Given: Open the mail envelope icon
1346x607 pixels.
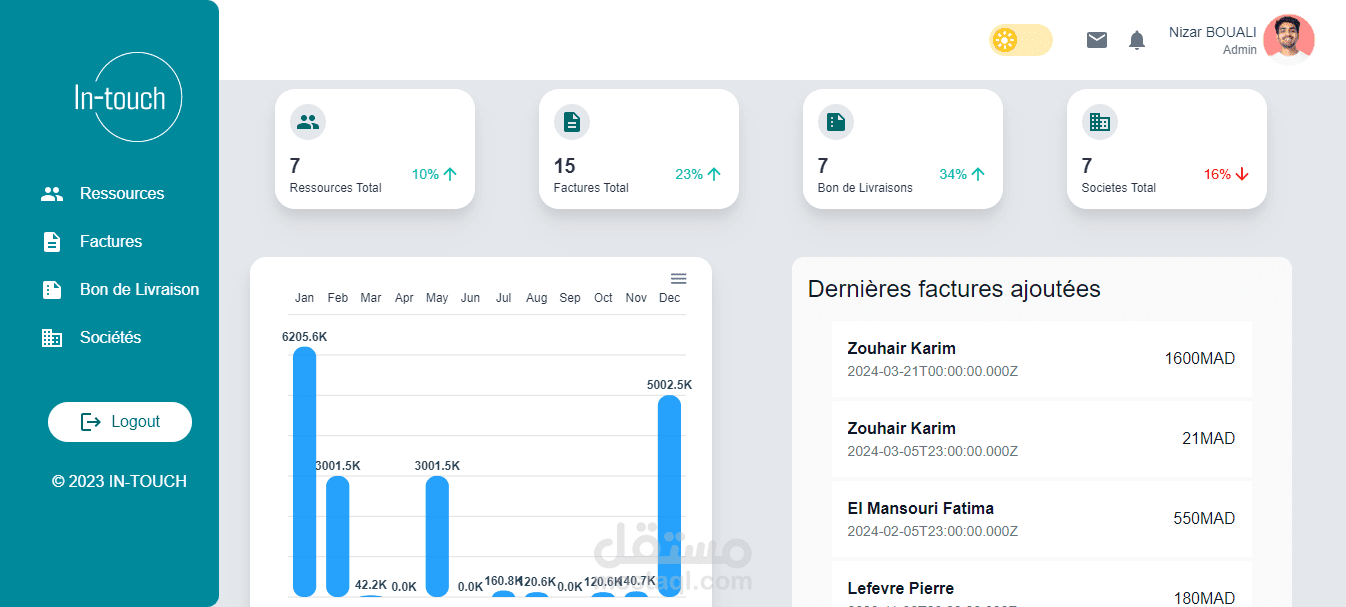Looking at the screenshot, I should click(x=1097, y=40).
